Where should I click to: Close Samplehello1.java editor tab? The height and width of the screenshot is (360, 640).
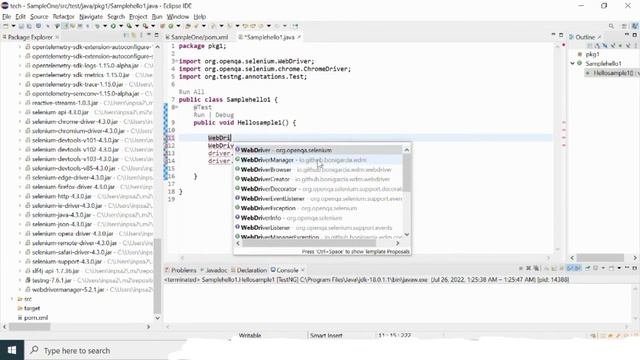coord(299,37)
